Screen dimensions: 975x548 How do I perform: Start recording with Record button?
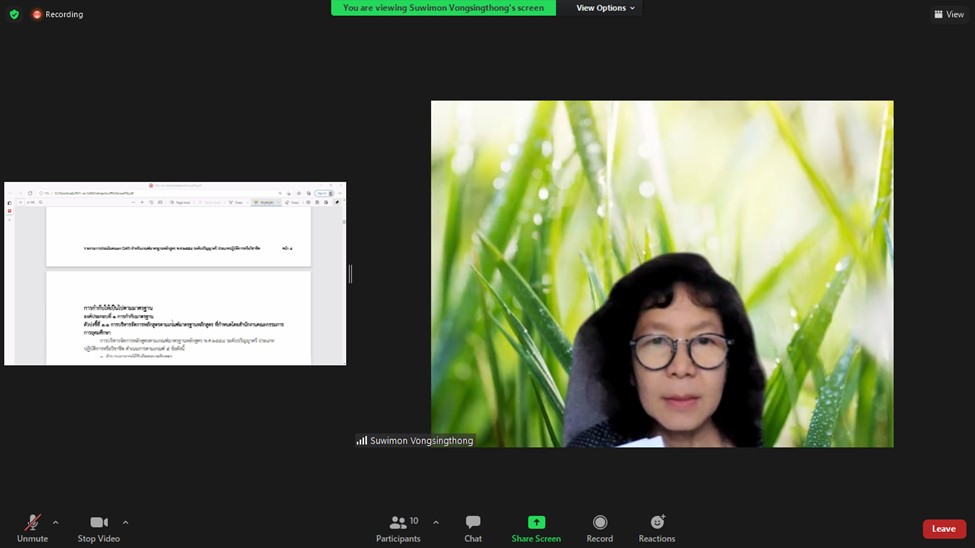pyautogui.click(x=600, y=527)
